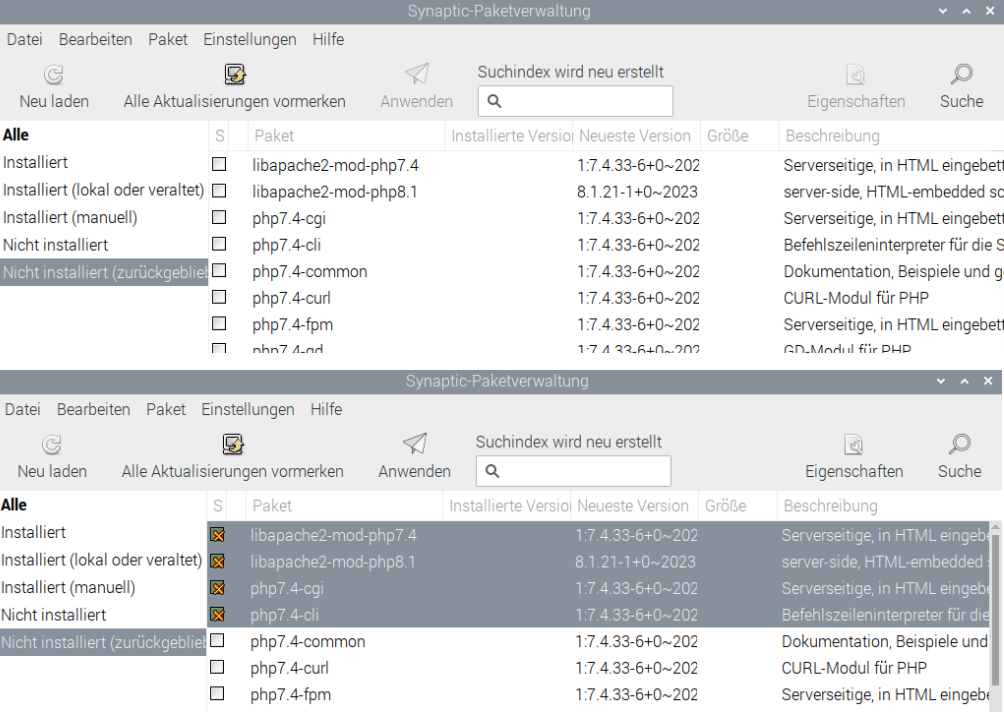1004x712 pixels.
Task: Reload package list using lower window's Neu laden
Action: [x=52, y=456]
